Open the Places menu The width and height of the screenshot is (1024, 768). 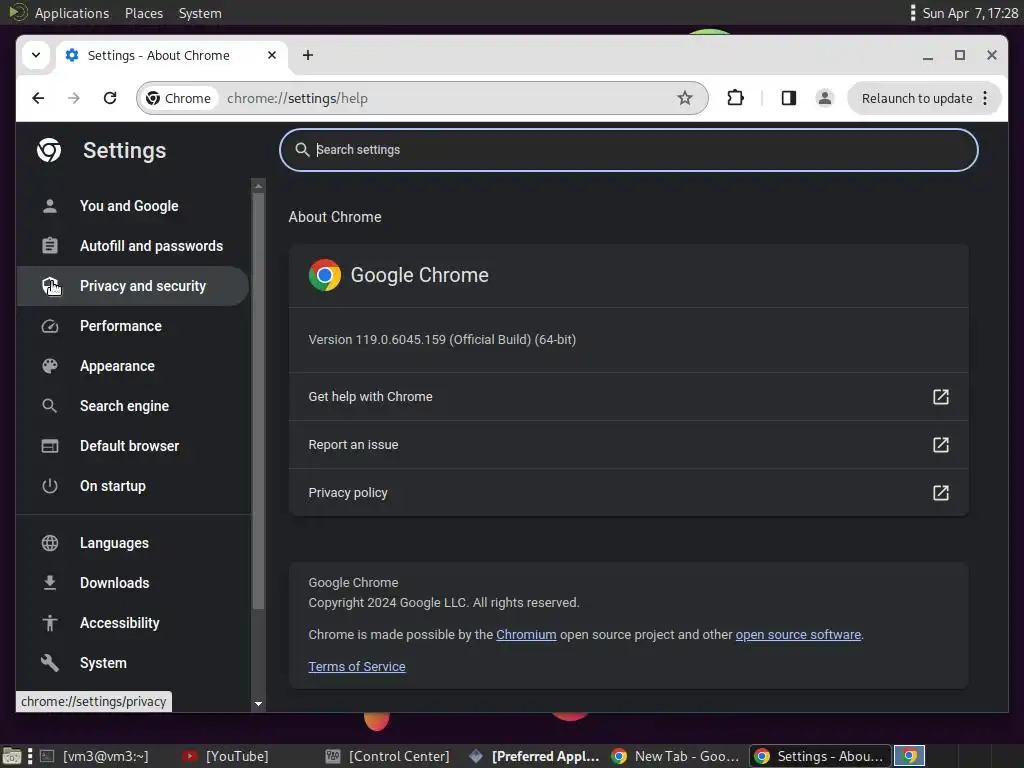pyautogui.click(x=144, y=13)
